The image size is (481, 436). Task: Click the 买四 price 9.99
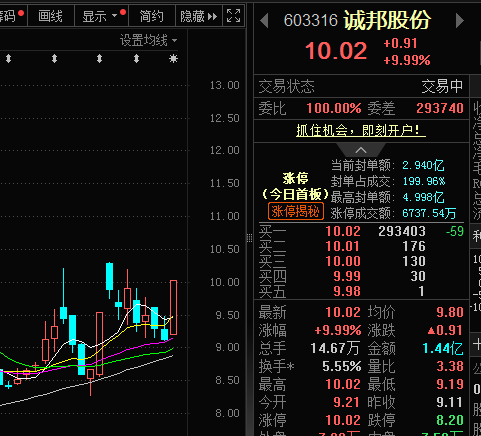[347, 276]
